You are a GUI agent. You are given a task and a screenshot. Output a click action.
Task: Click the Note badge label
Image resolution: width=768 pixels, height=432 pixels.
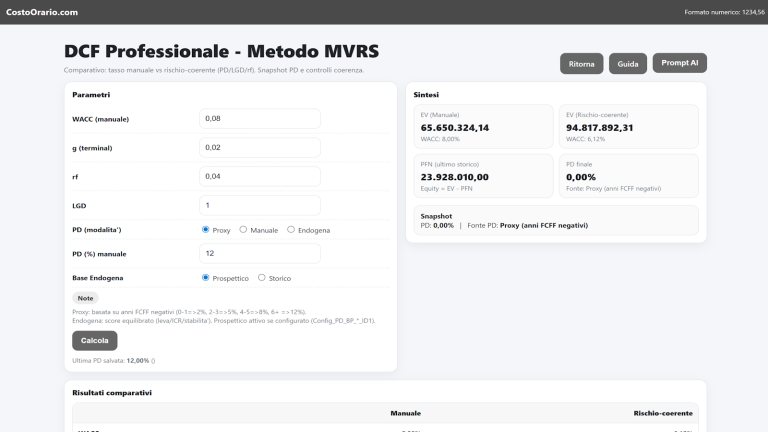pyautogui.click(x=85, y=298)
